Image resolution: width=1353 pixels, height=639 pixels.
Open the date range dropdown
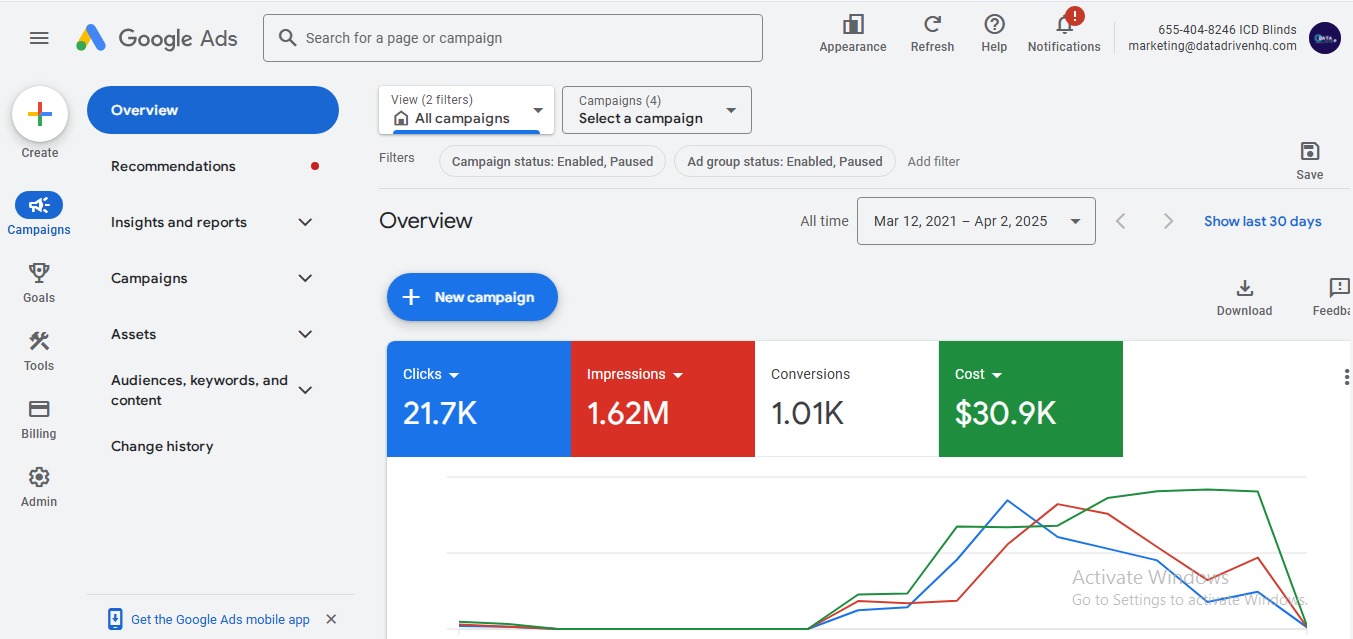coord(975,221)
